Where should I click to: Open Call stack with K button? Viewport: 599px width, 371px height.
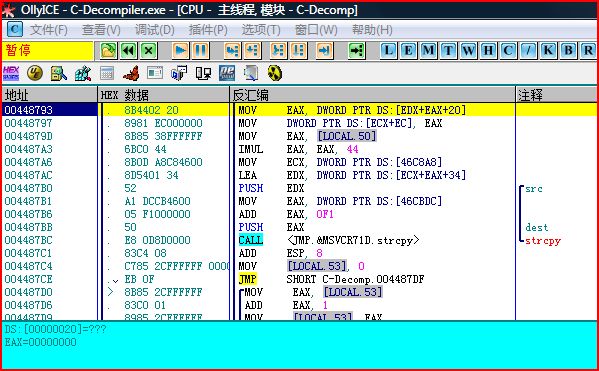point(548,50)
